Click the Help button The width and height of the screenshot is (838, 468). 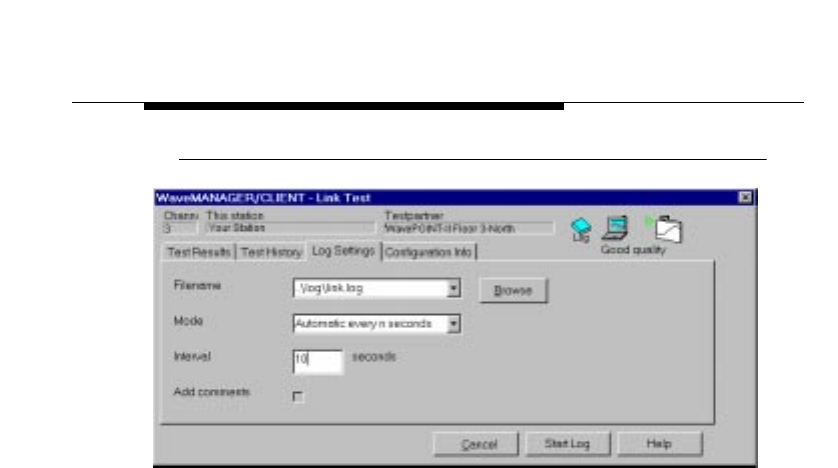(659, 443)
